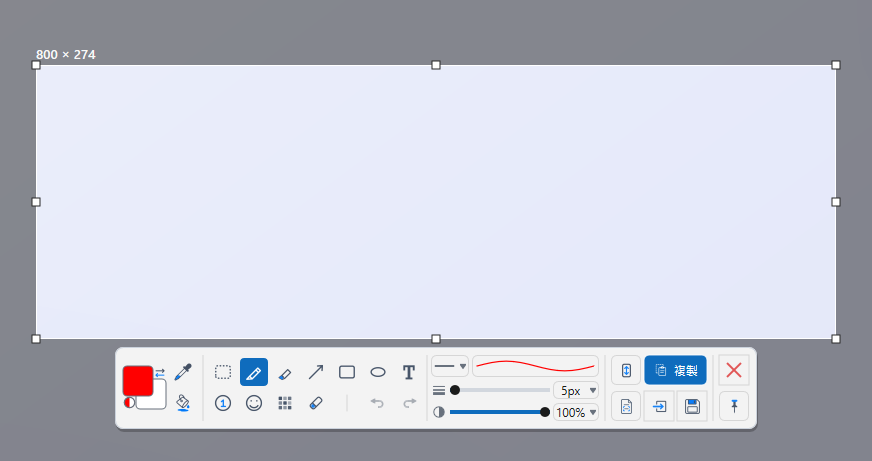Send capture with the right-arrow-into-box icon
The image size is (872, 461).
(659, 407)
